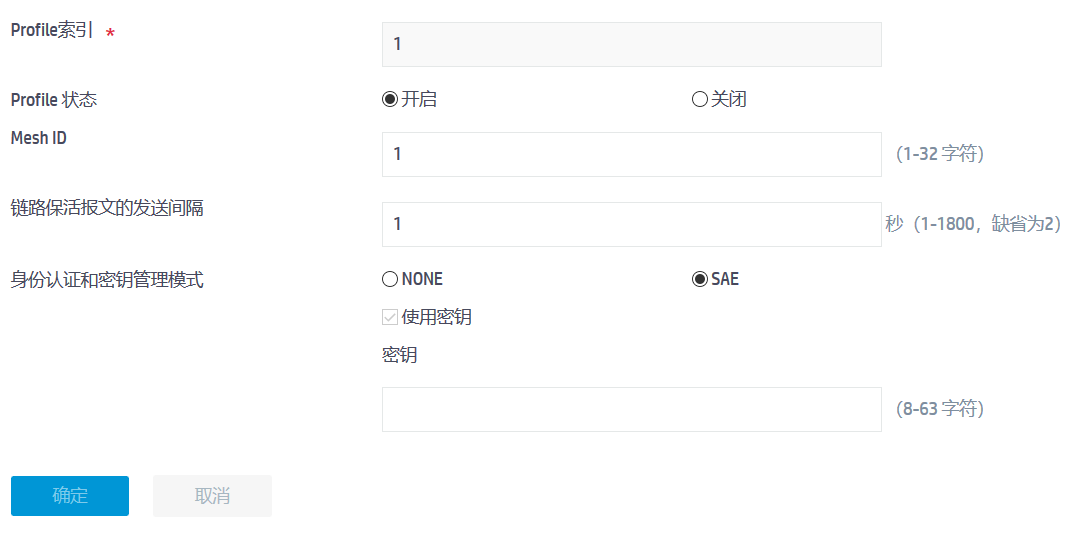Screen dimensions: 1080x547
Task: Click the 密钥 password input box
Action: (631, 409)
